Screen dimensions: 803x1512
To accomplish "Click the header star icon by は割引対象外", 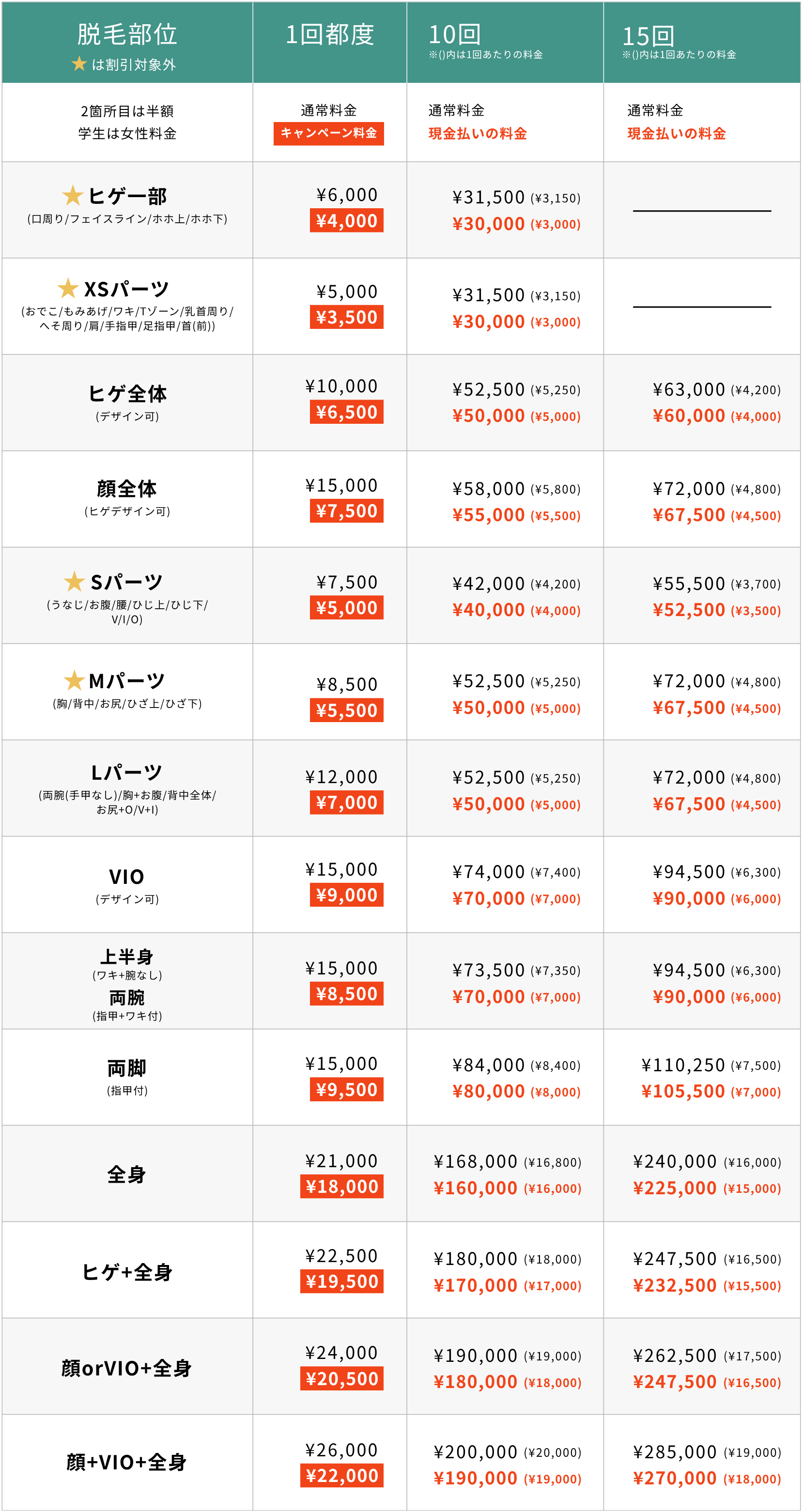I will coord(79,63).
